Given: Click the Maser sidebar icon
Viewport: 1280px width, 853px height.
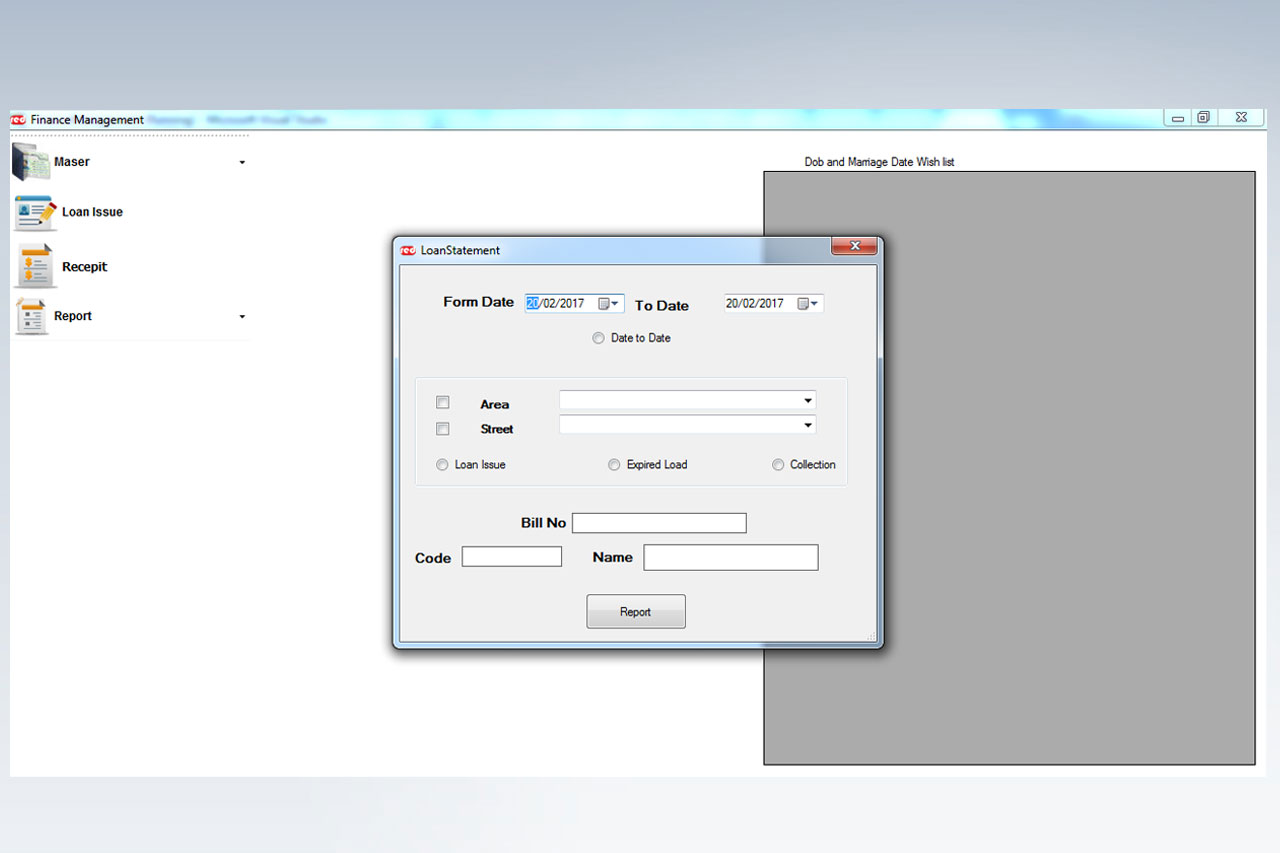Looking at the screenshot, I should (31, 161).
